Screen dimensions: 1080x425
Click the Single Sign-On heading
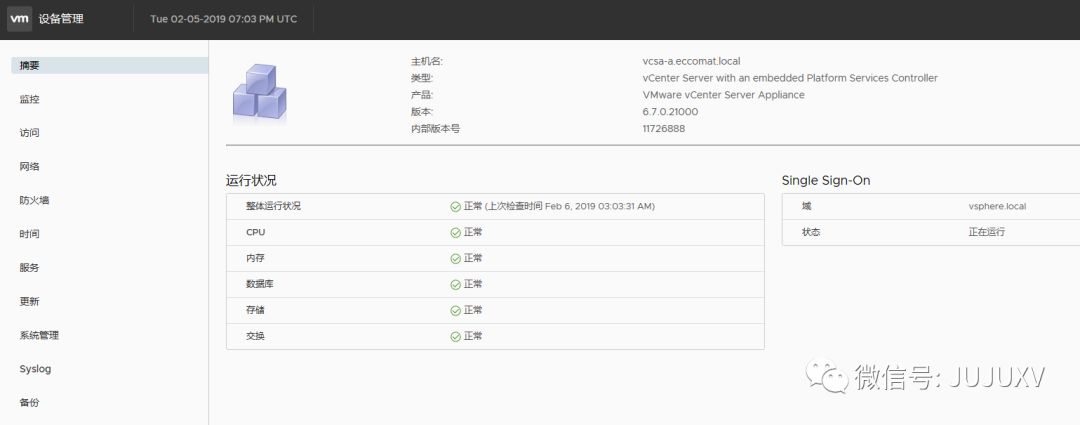(x=826, y=180)
